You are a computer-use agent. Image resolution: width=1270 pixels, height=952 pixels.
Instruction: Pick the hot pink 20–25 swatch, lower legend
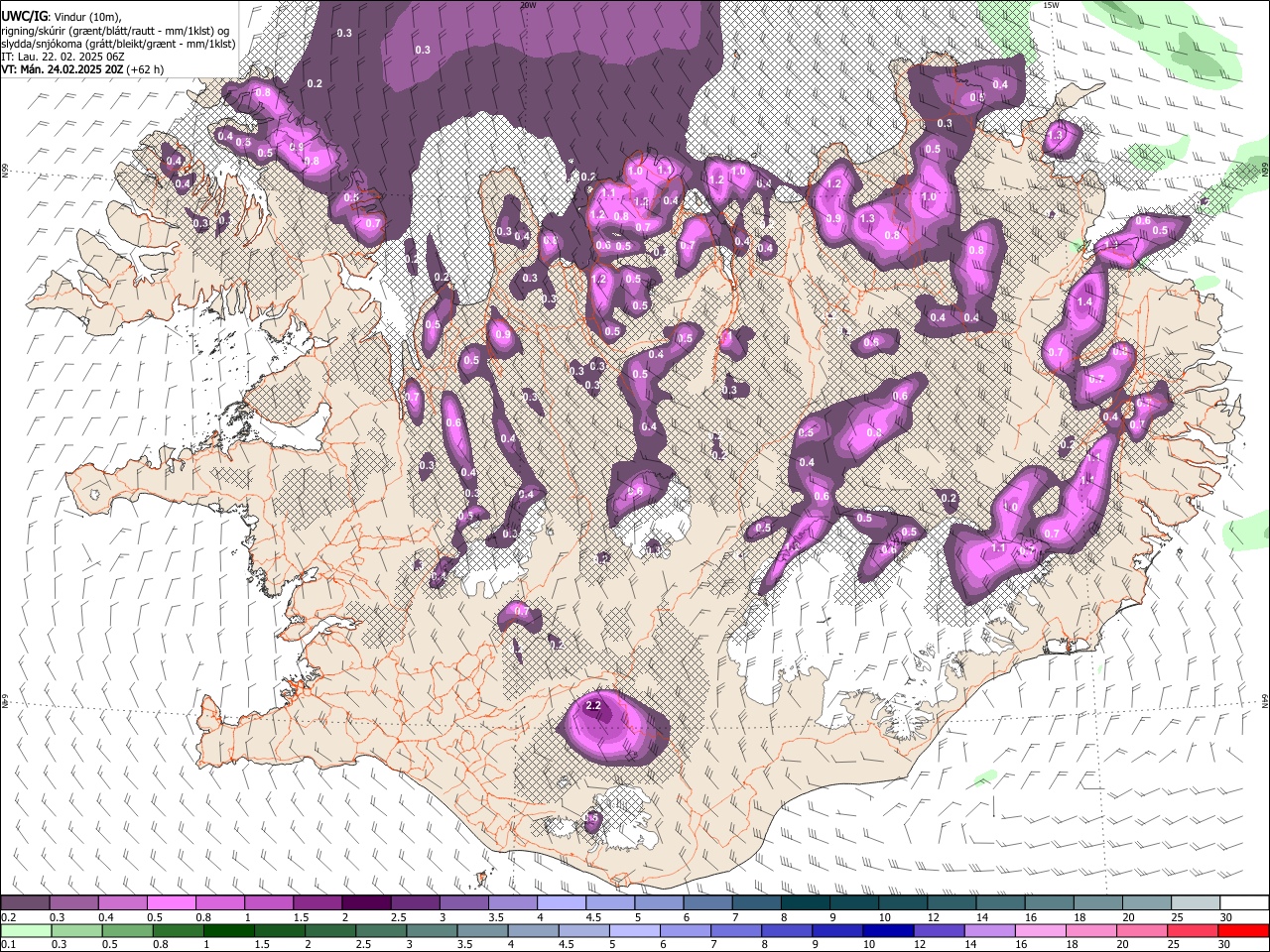(1141, 930)
